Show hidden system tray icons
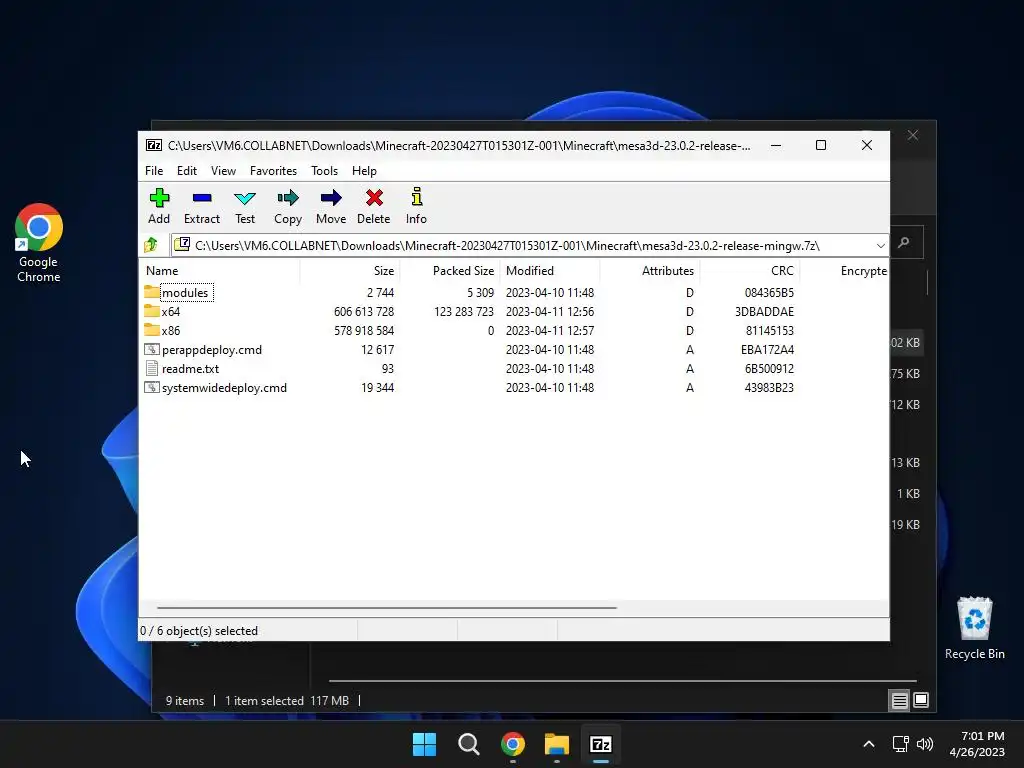Screen dimensions: 1024x768 (x=869, y=744)
